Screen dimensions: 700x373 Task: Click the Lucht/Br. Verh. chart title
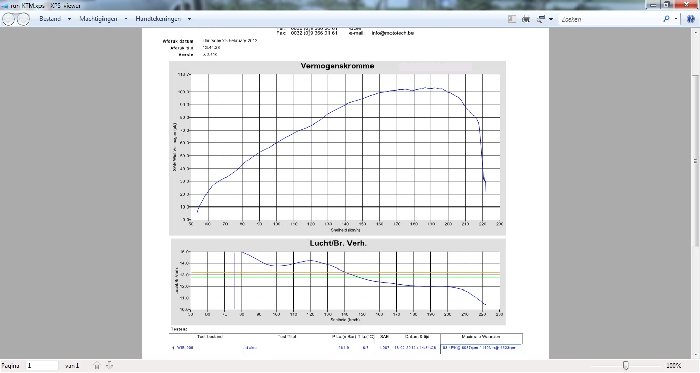338,244
